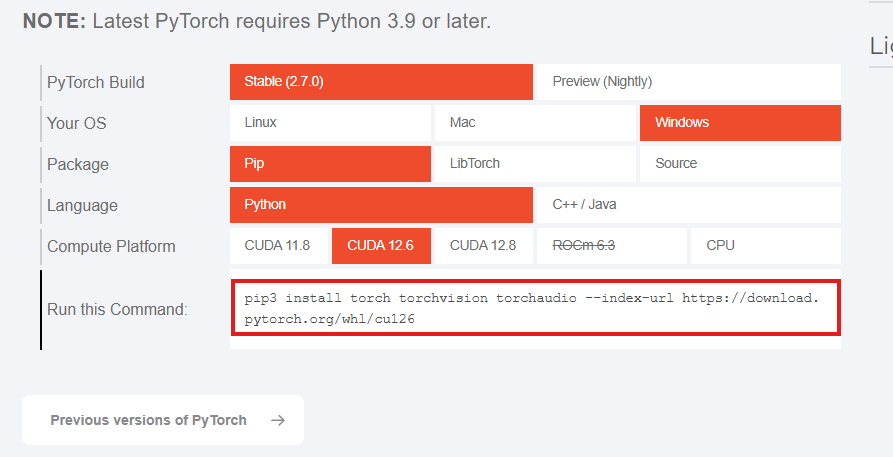Click the NOTE about Python 3.9 requirement
Viewport: 893px width, 457px height.
point(257,21)
